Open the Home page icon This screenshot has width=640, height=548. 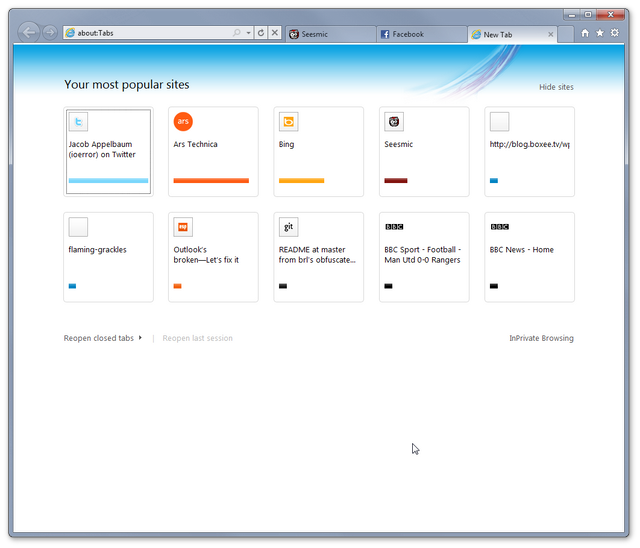click(585, 33)
